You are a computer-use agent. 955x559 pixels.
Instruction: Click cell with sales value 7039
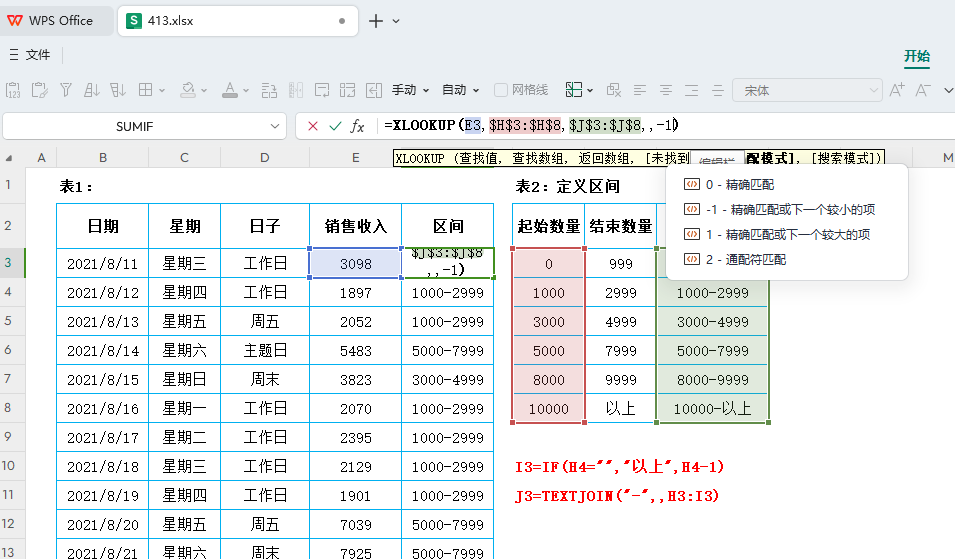coord(356,525)
